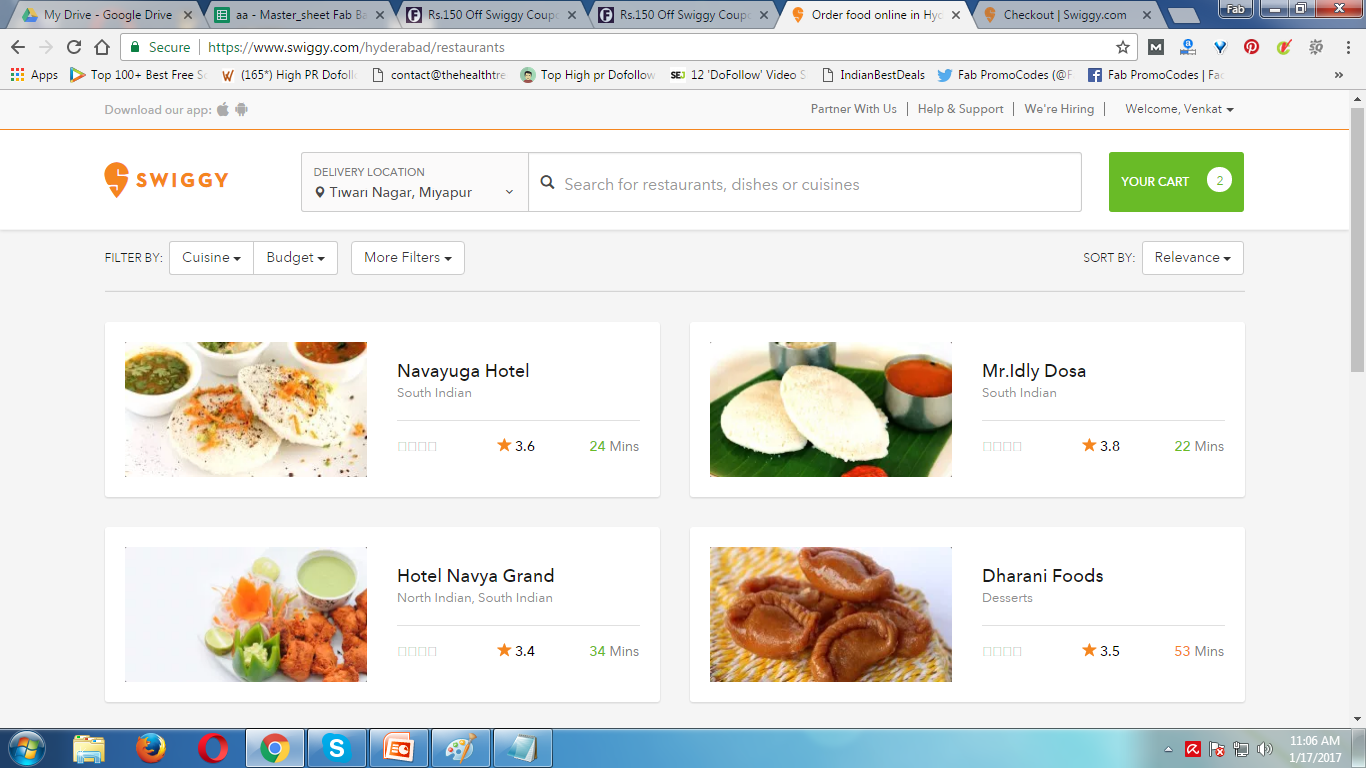Click the network tray icon
This screenshot has width=1366, height=768.
coord(1241,749)
